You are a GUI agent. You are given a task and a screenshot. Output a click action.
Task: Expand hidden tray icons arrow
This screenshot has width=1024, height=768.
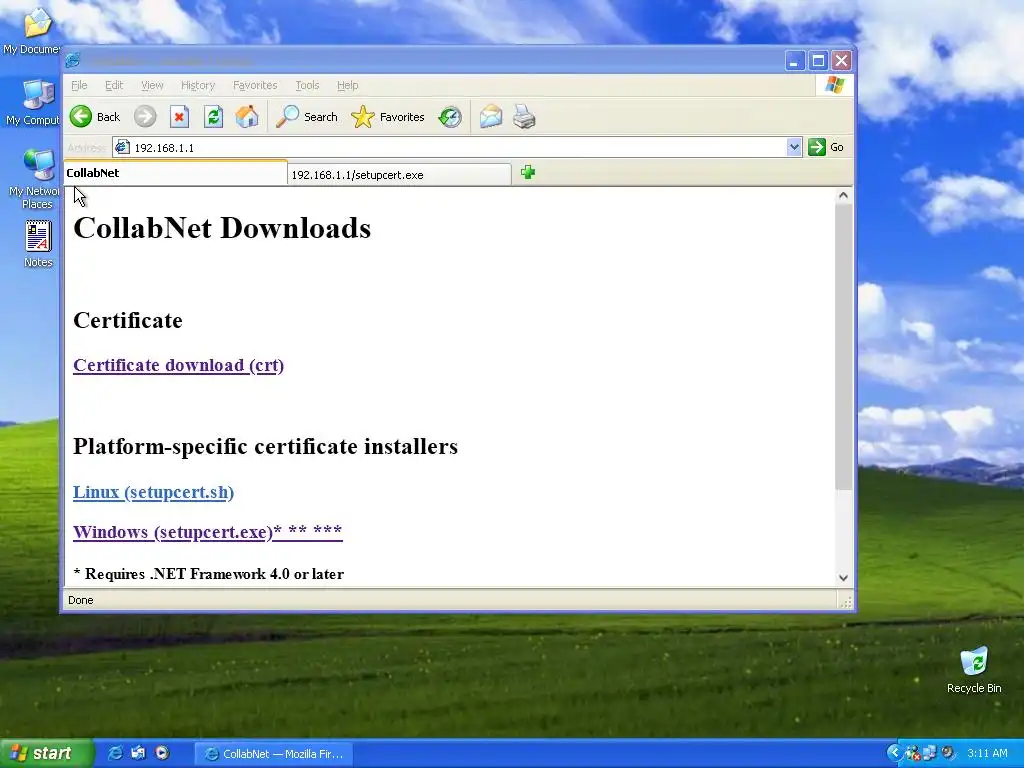coord(893,753)
